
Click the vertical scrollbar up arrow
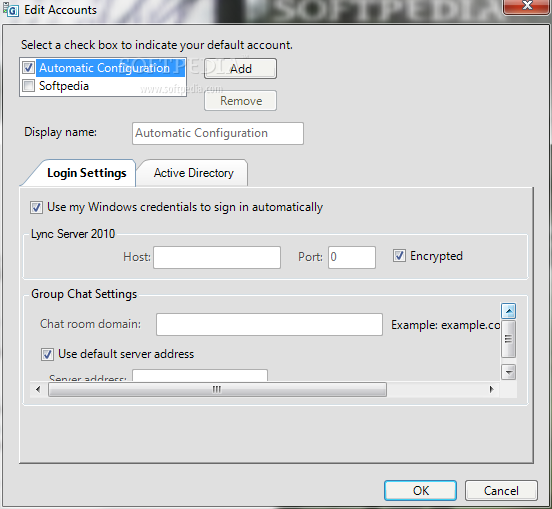click(x=508, y=311)
